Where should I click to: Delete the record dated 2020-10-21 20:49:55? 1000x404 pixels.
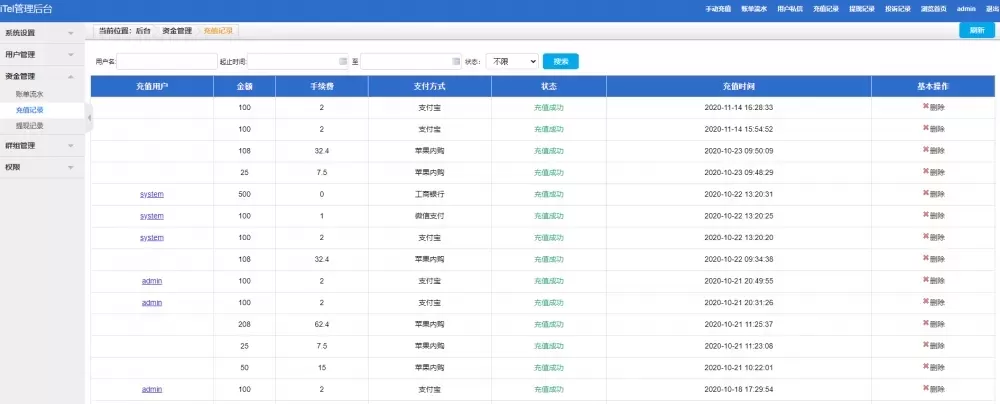(934, 281)
